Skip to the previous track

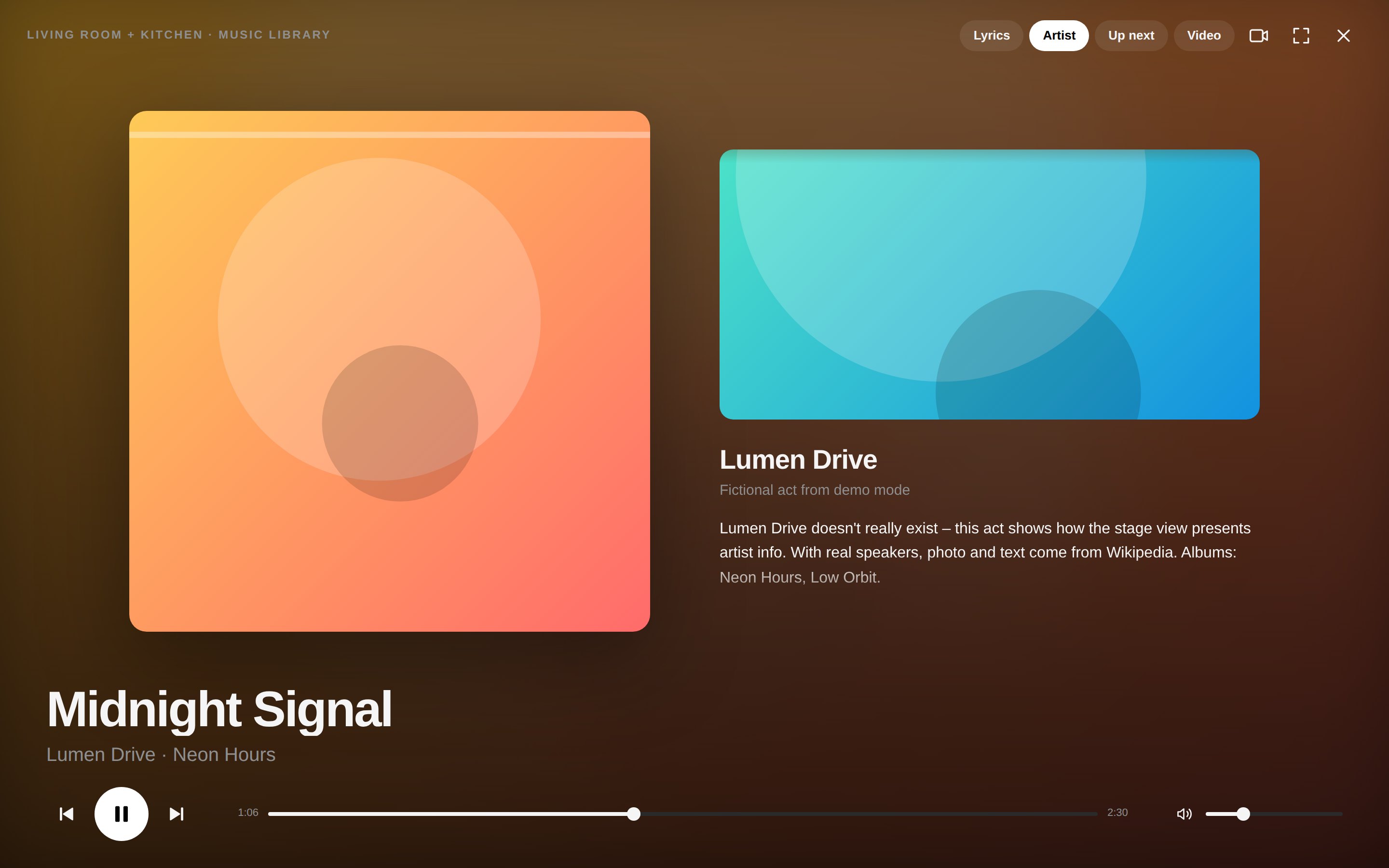pyautogui.click(x=67, y=814)
